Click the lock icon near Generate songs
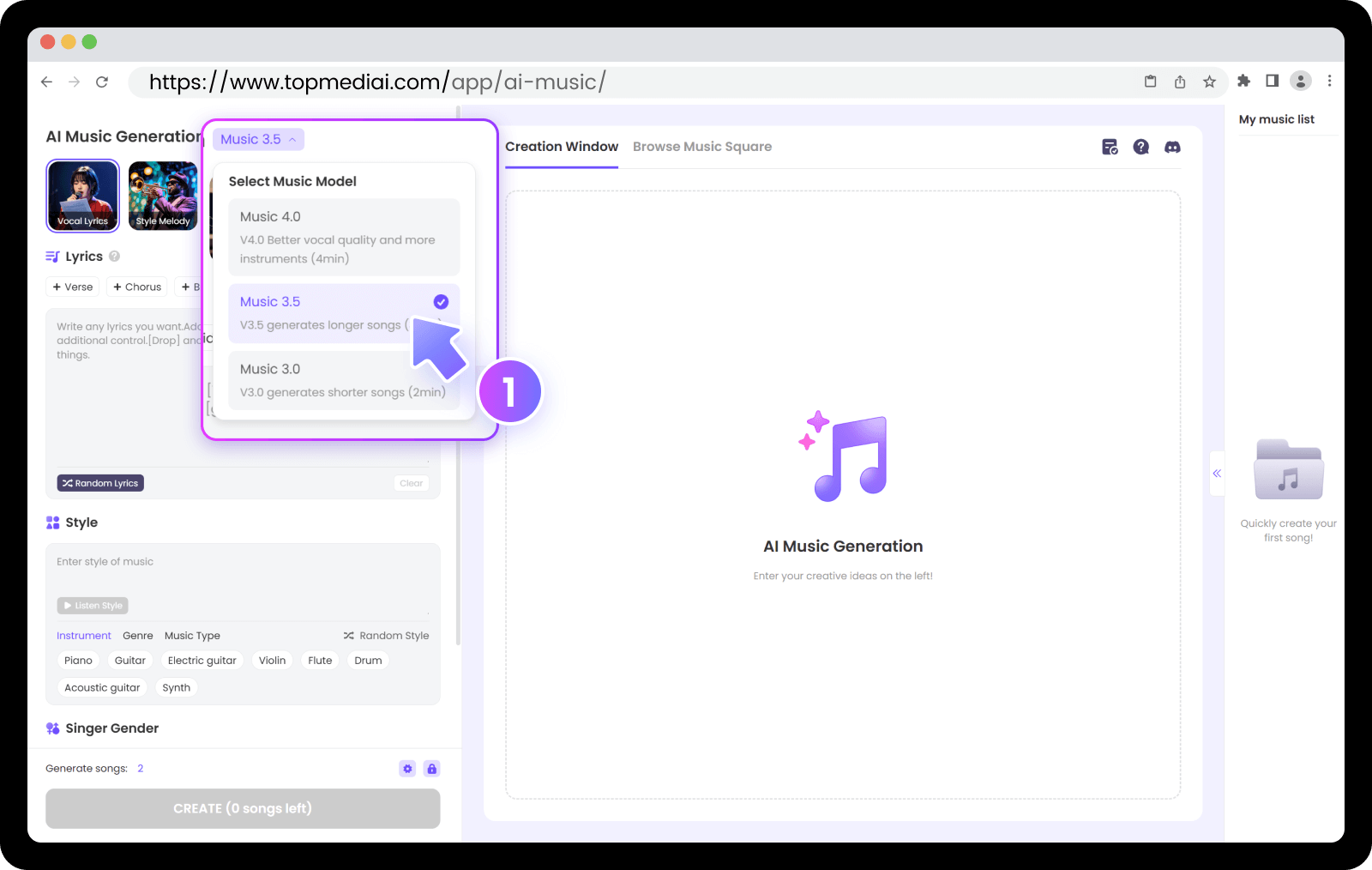This screenshot has width=1372, height=870. click(432, 769)
